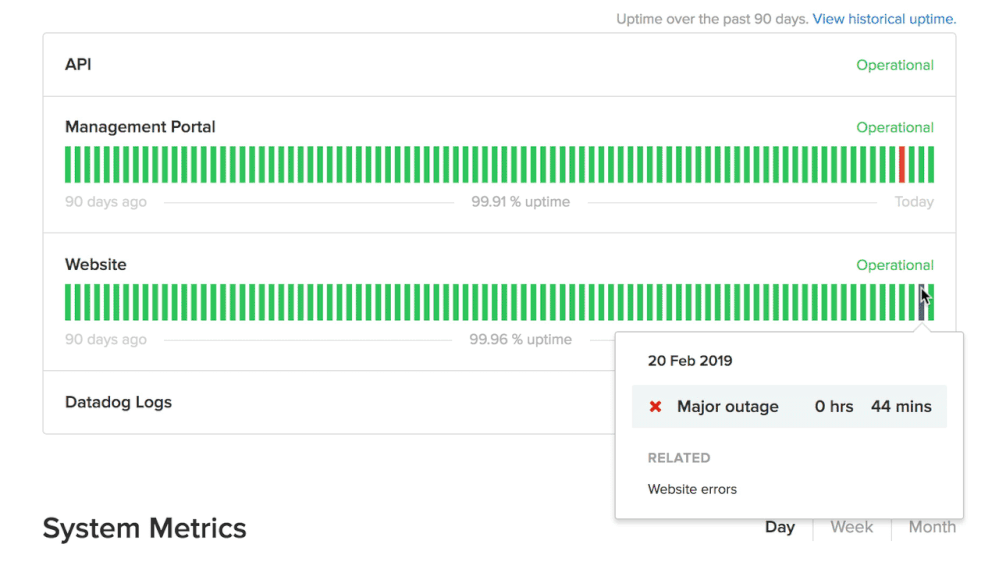Click the 20 Feb 2019 tooltip date
Screen dimensions: 999x562
[690, 361]
